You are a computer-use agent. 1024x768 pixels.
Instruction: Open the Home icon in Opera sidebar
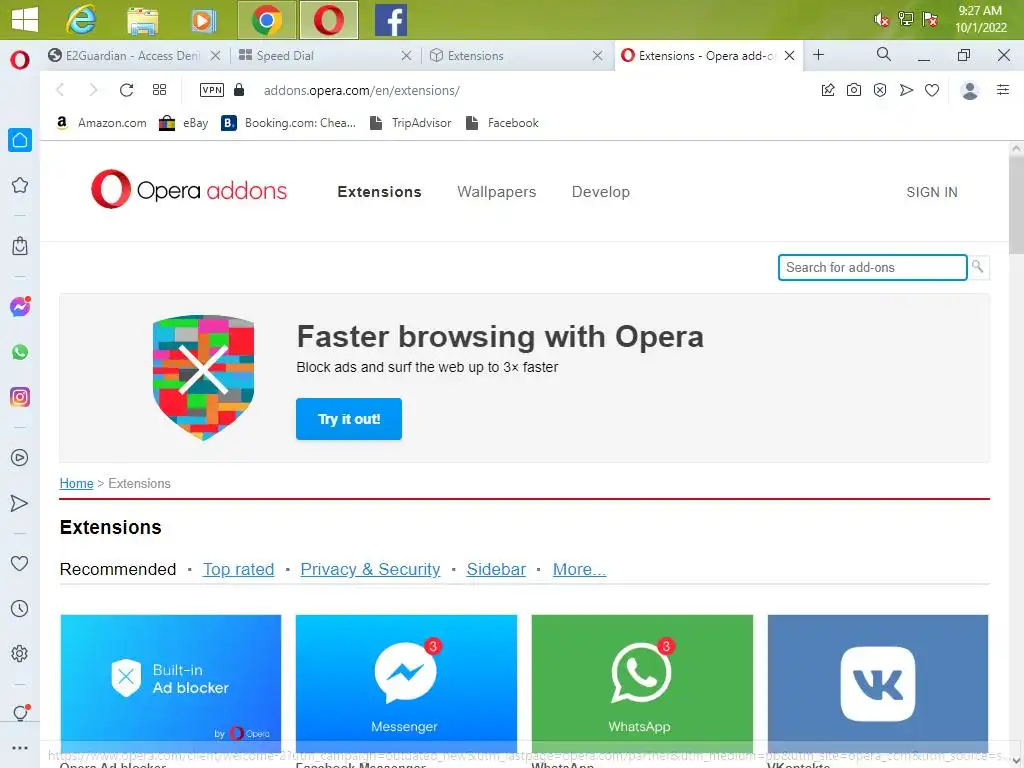(20, 140)
